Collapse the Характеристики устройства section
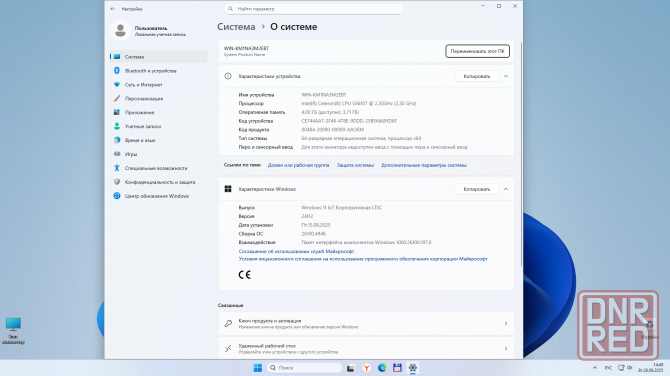670x376 pixels. (x=506, y=76)
